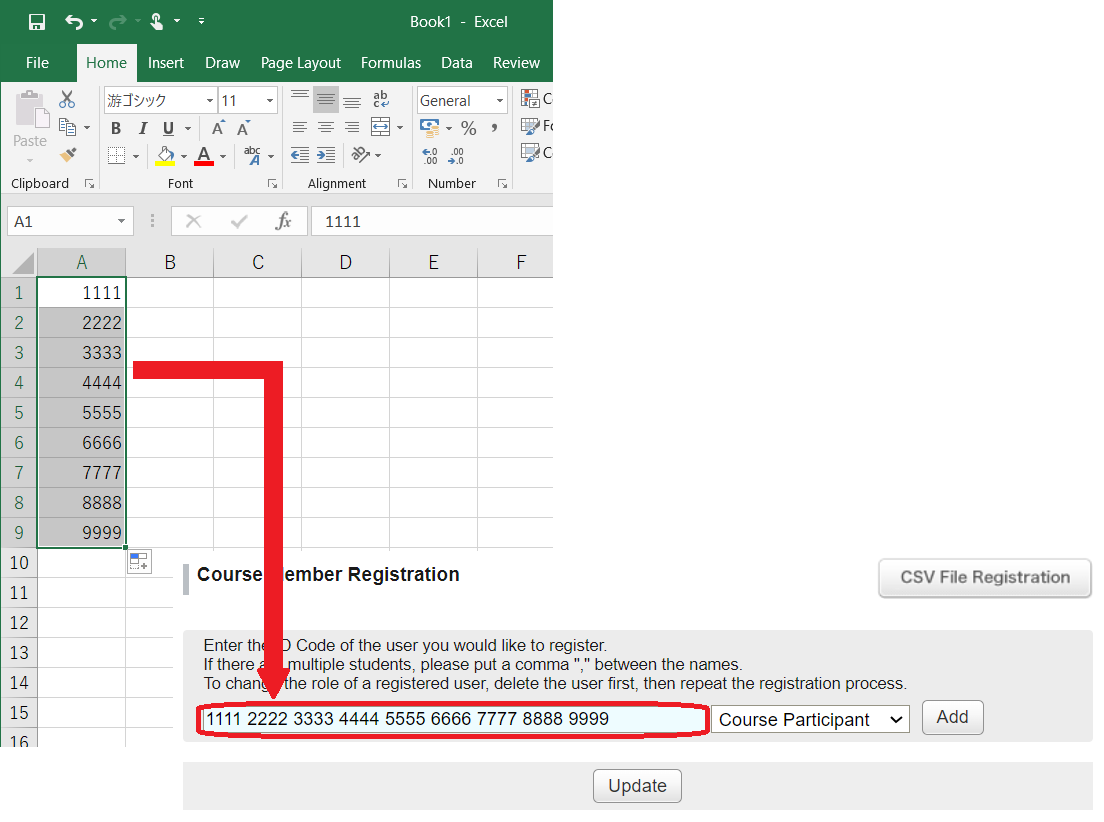Open the Course Participant role dropdown

click(x=810, y=719)
